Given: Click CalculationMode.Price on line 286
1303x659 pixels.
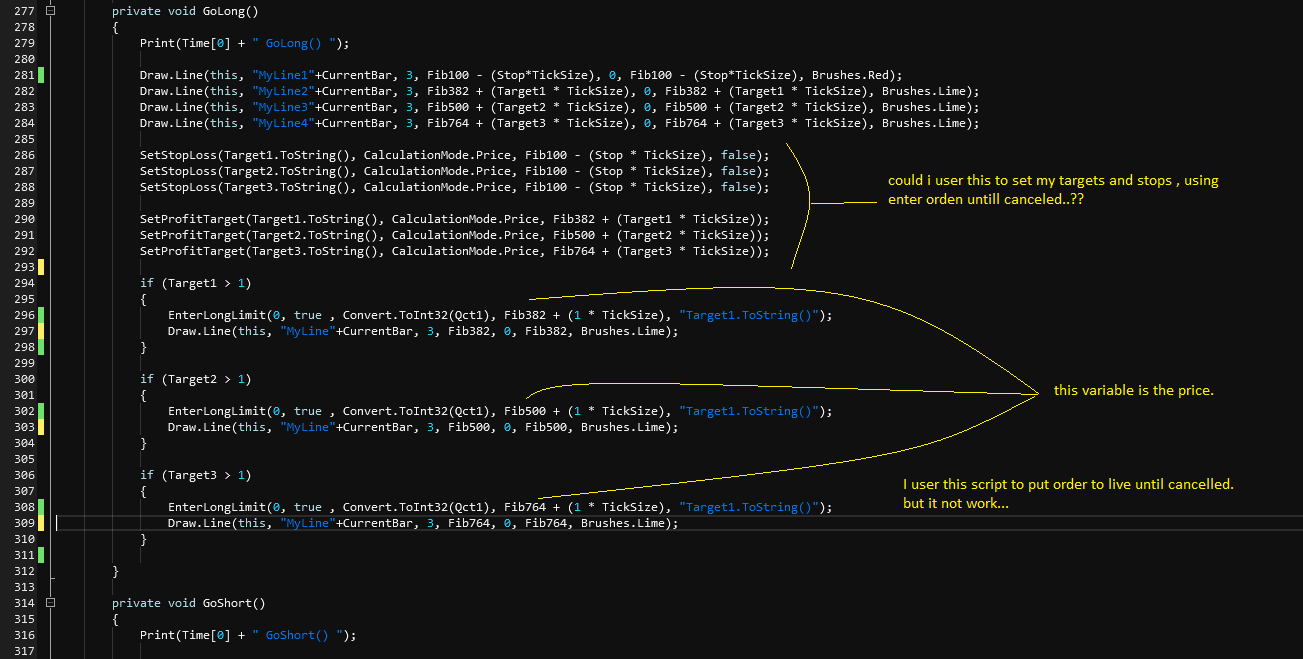Looking at the screenshot, I should 437,155.
